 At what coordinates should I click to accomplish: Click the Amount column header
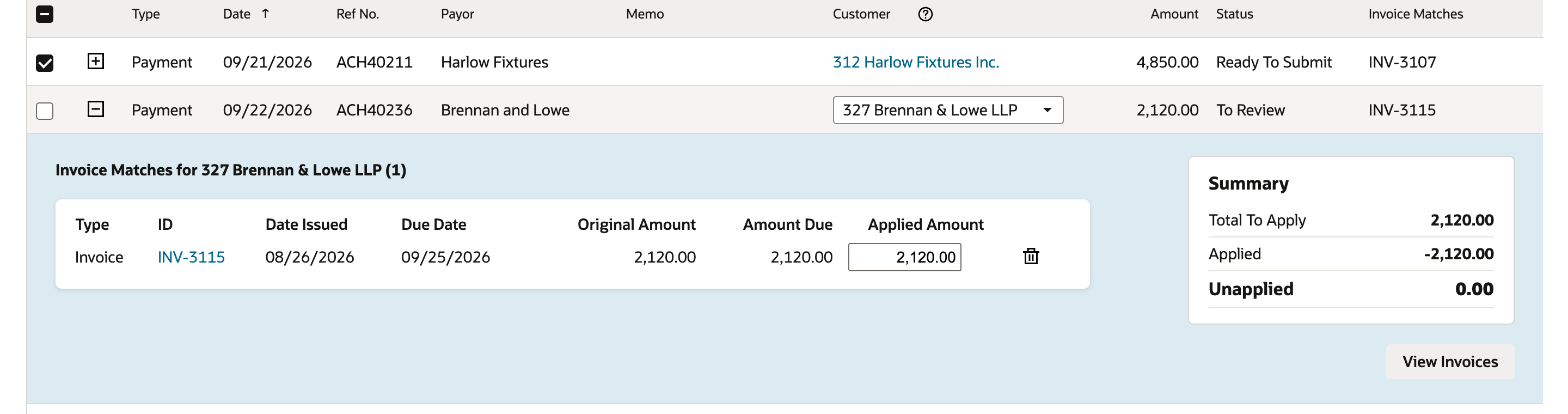pyautogui.click(x=1174, y=14)
